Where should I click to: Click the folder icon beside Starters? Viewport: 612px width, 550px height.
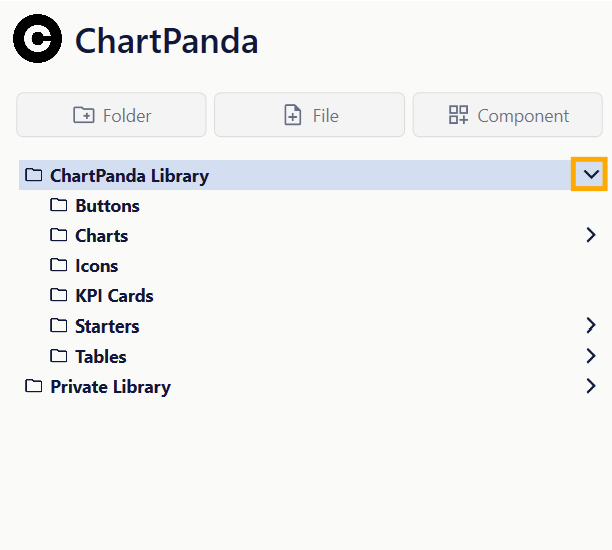click(x=59, y=326)
